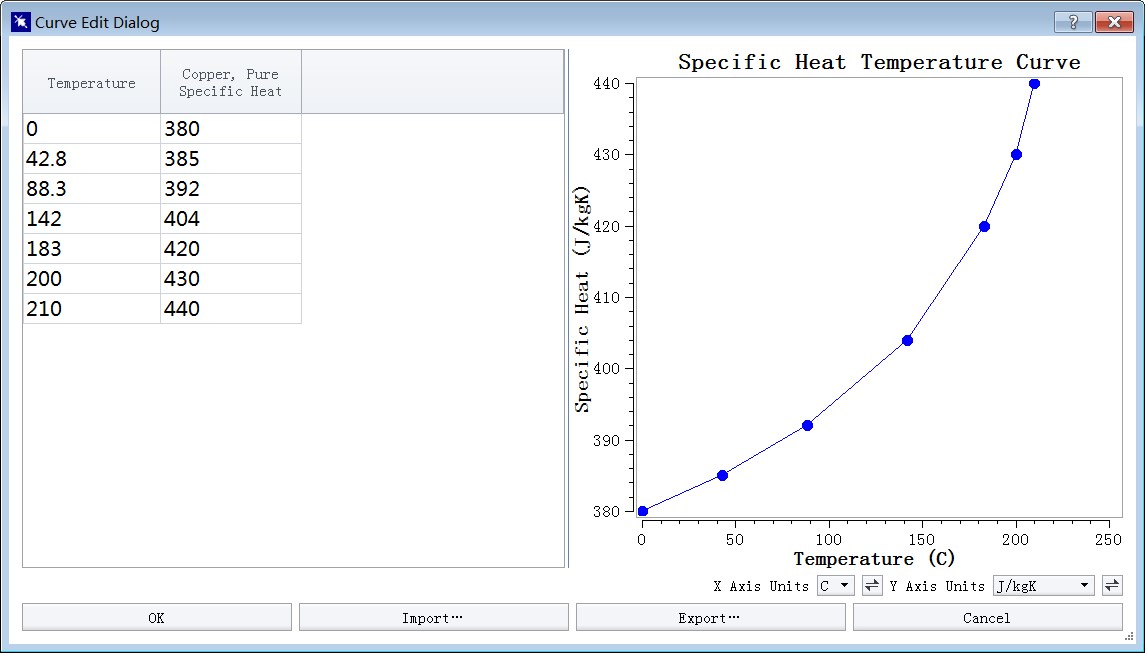1145x653 pixels.
Task: Click the help question mark button
Action: 1073,22
